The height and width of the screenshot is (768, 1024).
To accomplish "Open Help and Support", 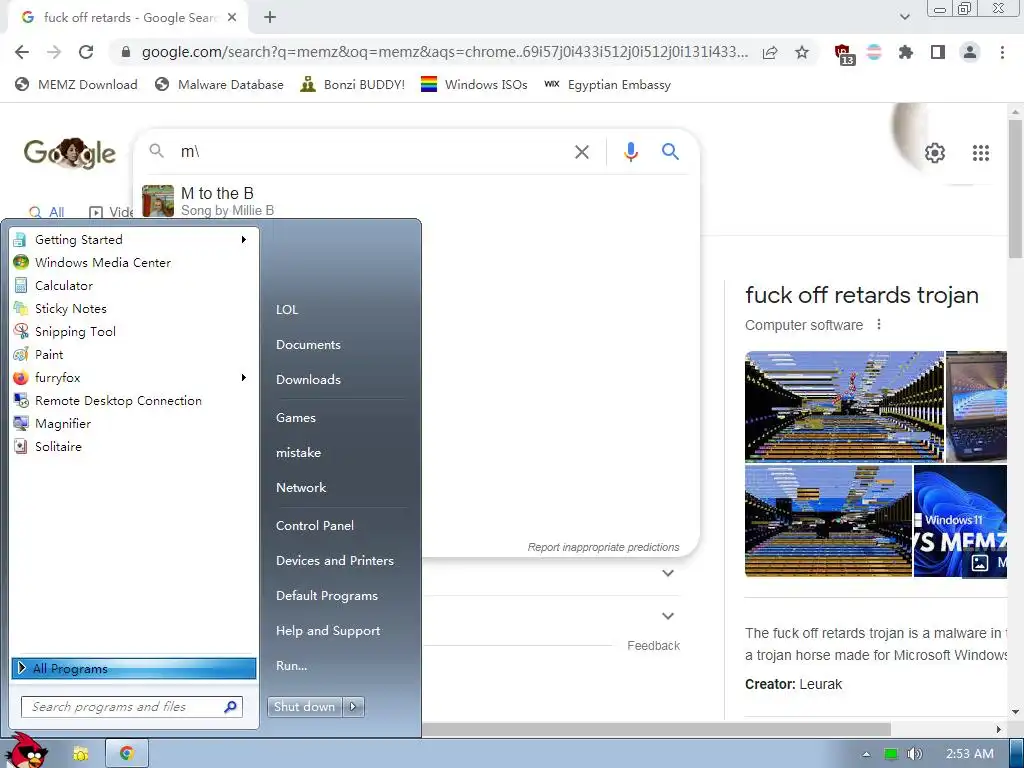I will coord(328,631).
